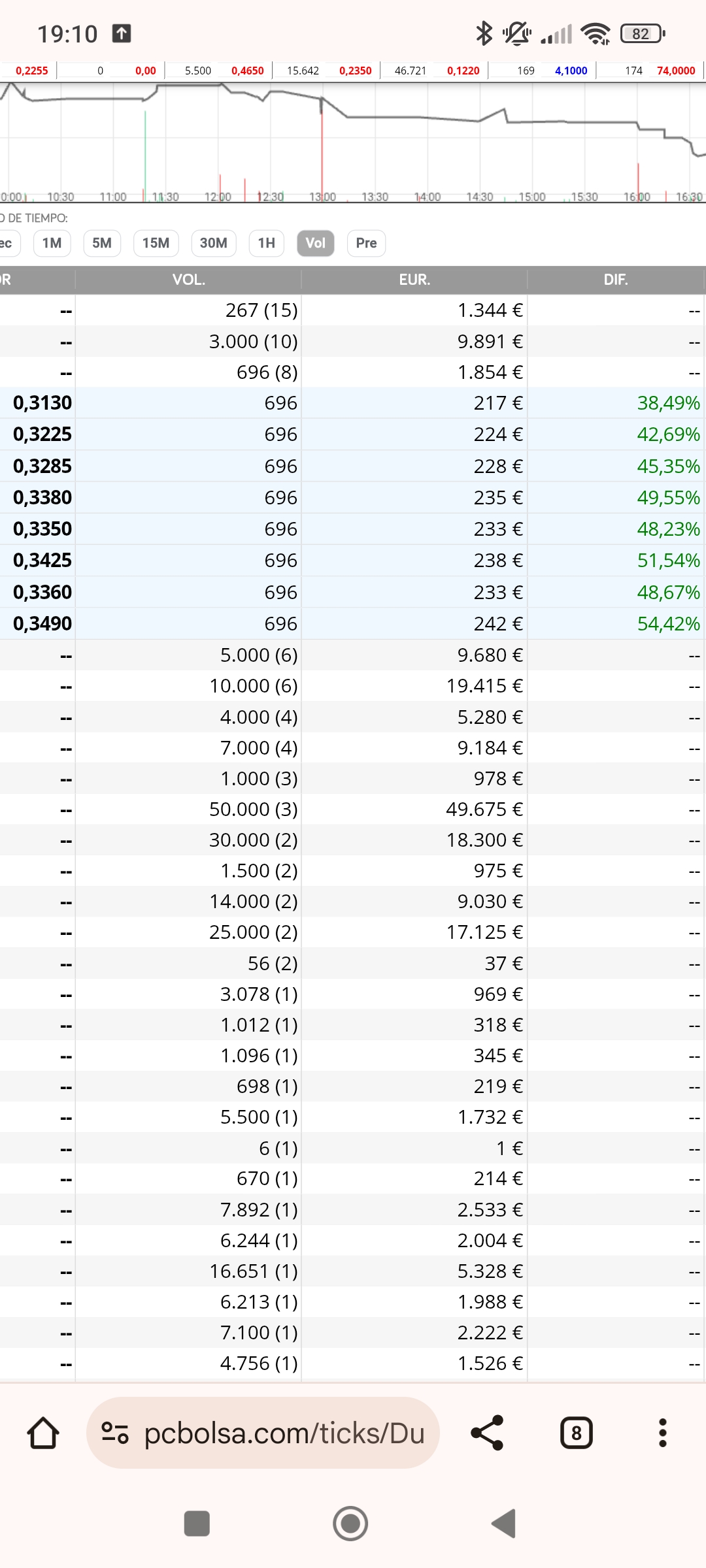Viewport: 706px width, 1568px height.
Task: Tap the Android back triangle button
Action: pos(504,1524)
